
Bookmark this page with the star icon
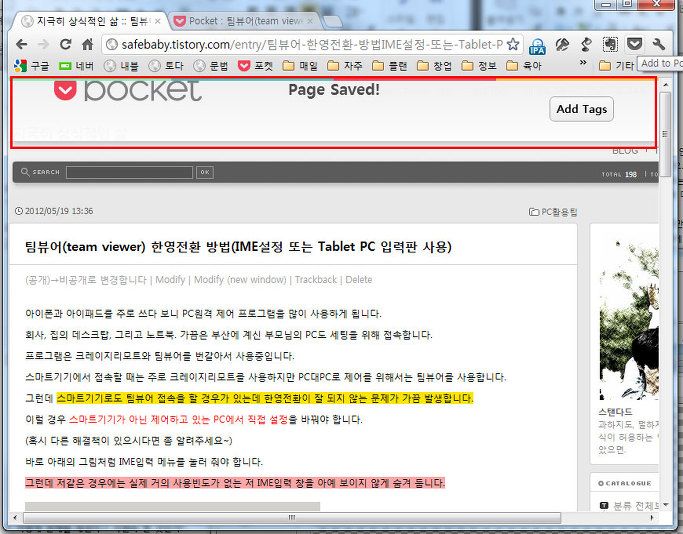[x=513, y=44]
